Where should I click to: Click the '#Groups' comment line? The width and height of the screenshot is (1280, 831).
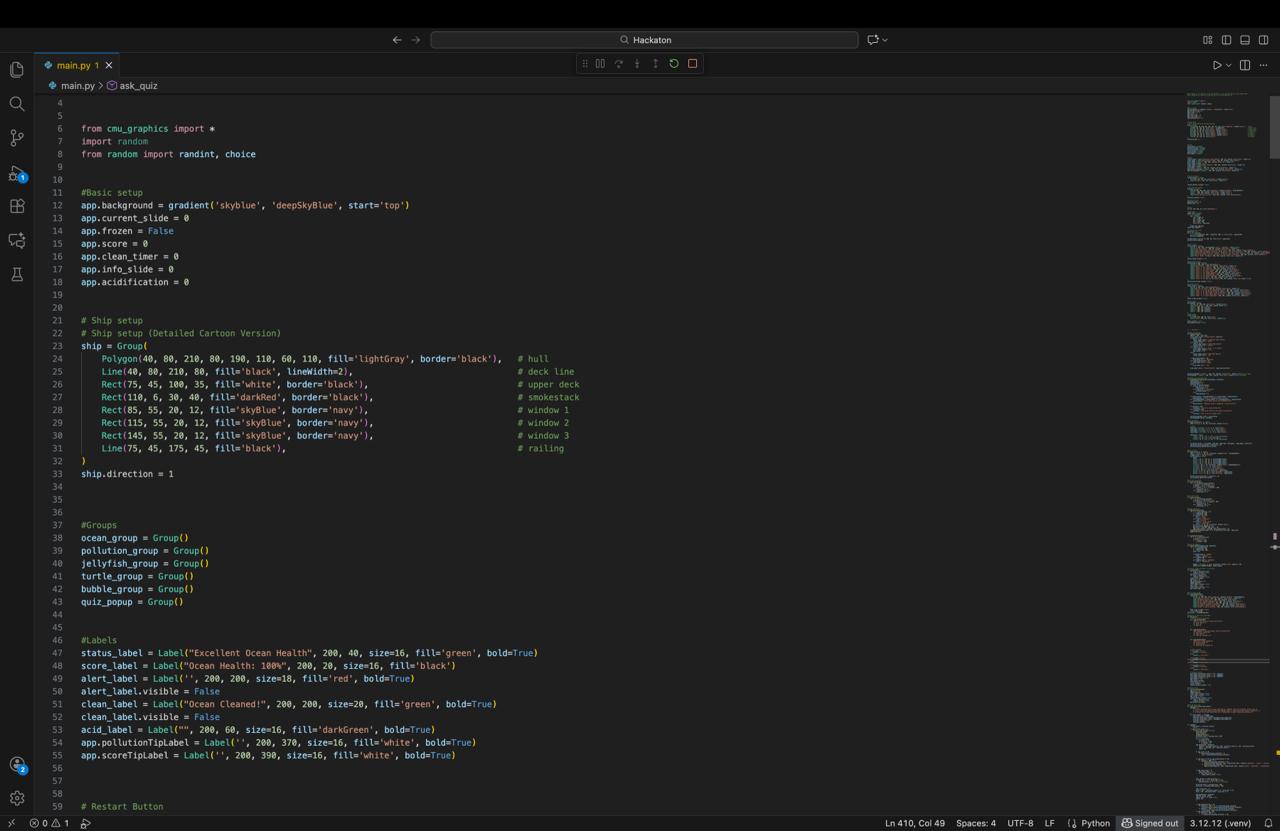pos(99,525)
